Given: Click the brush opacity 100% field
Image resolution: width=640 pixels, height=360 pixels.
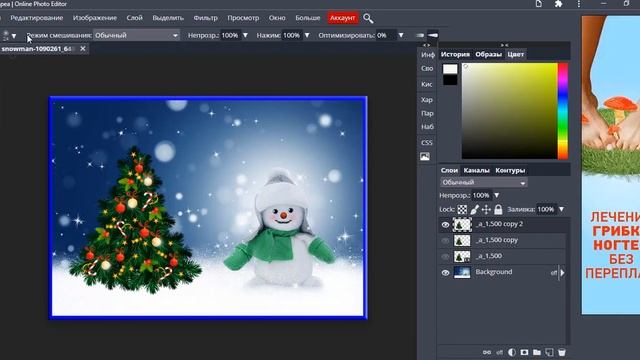Looking at the screenshot, I should (230, 36).
